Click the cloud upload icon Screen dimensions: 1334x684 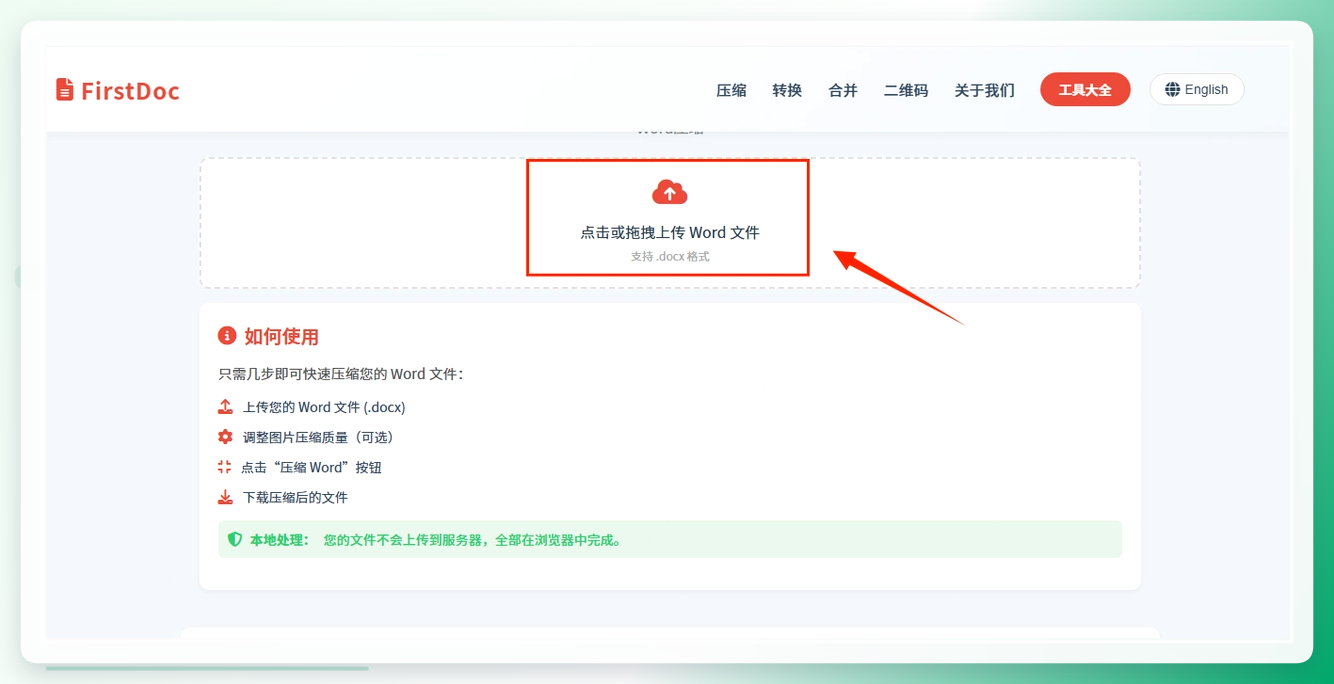[x=669, y=192]
